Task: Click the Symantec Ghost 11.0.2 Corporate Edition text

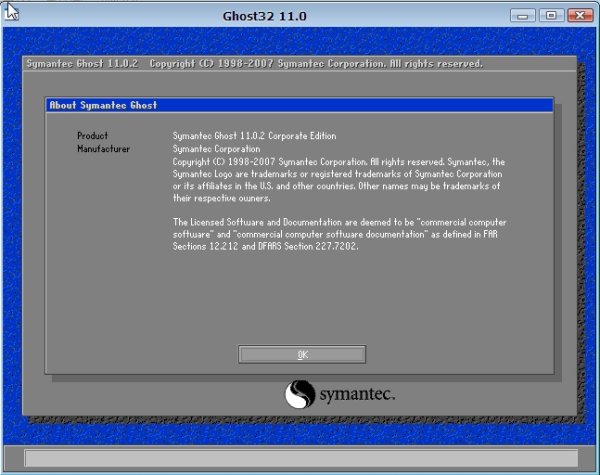Action: tap(254, 136)
